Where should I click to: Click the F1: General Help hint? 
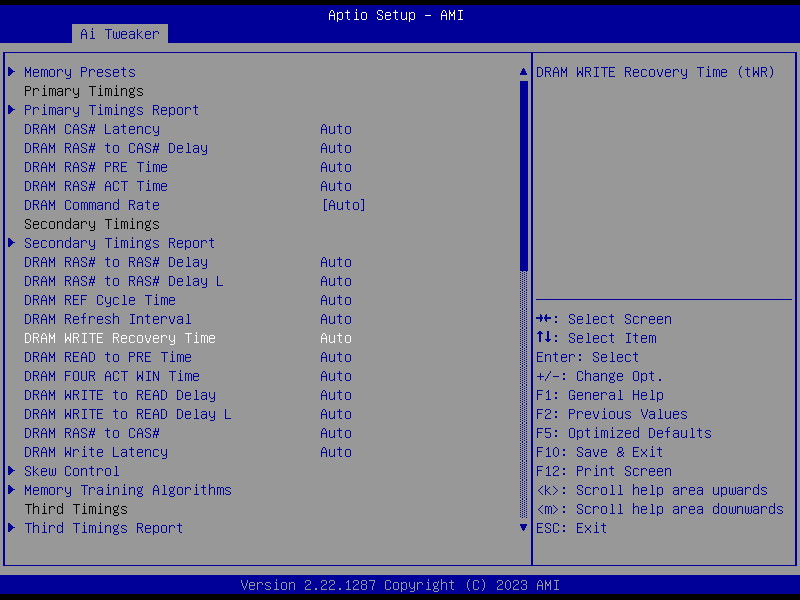point(600,395)
